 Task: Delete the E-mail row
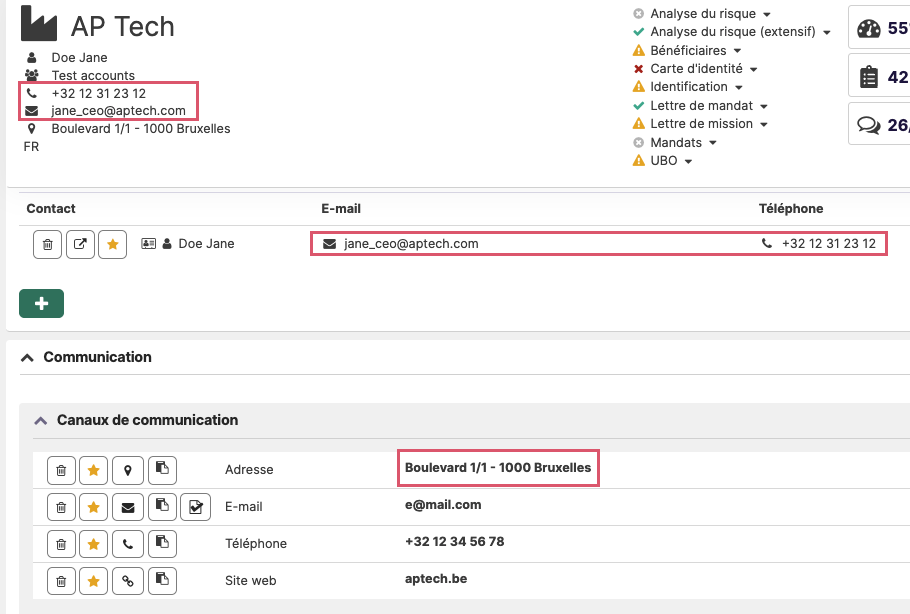click(61, 507)
